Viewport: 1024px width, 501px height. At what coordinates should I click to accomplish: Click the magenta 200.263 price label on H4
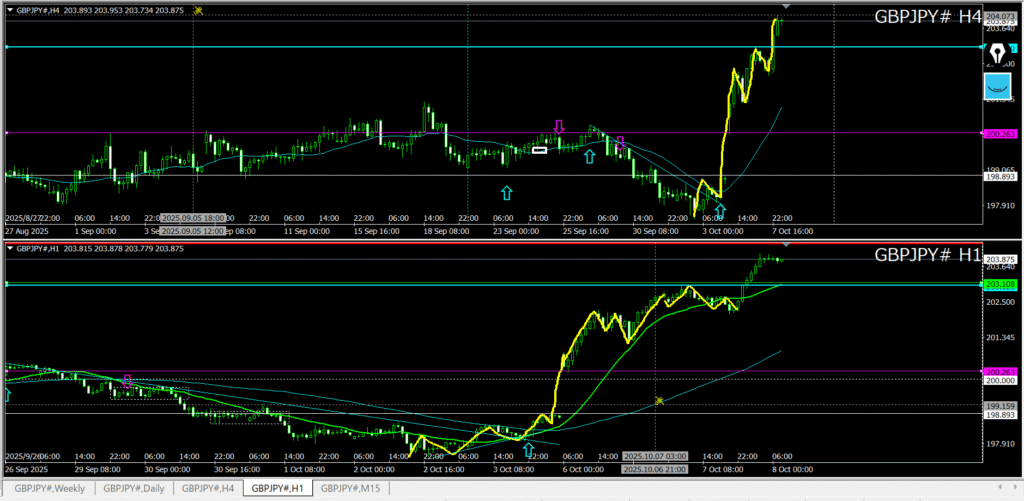[x=1000, y=133]
